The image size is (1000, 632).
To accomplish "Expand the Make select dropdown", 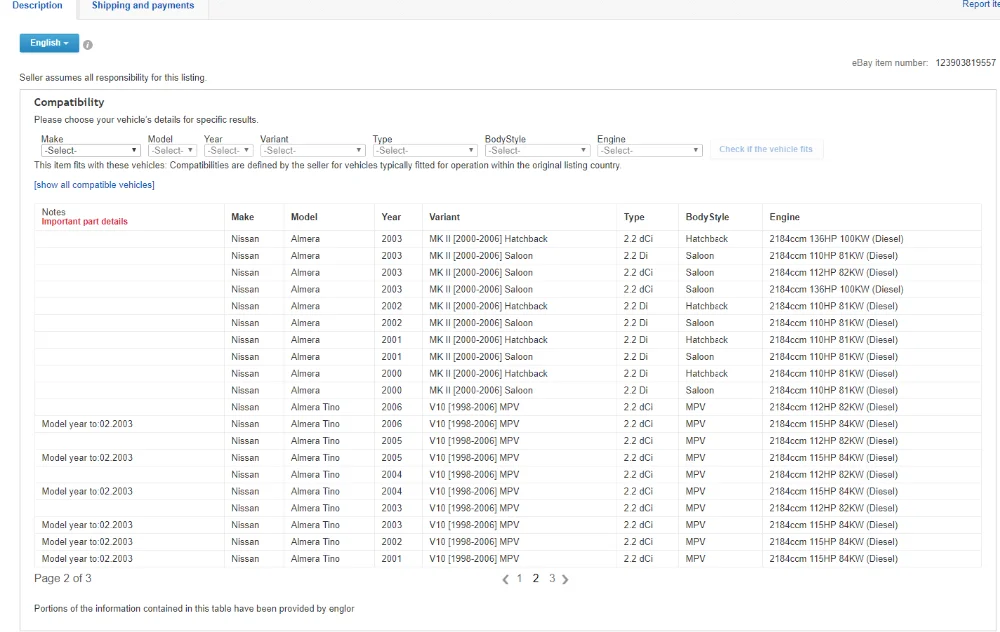I will point(91,151).
